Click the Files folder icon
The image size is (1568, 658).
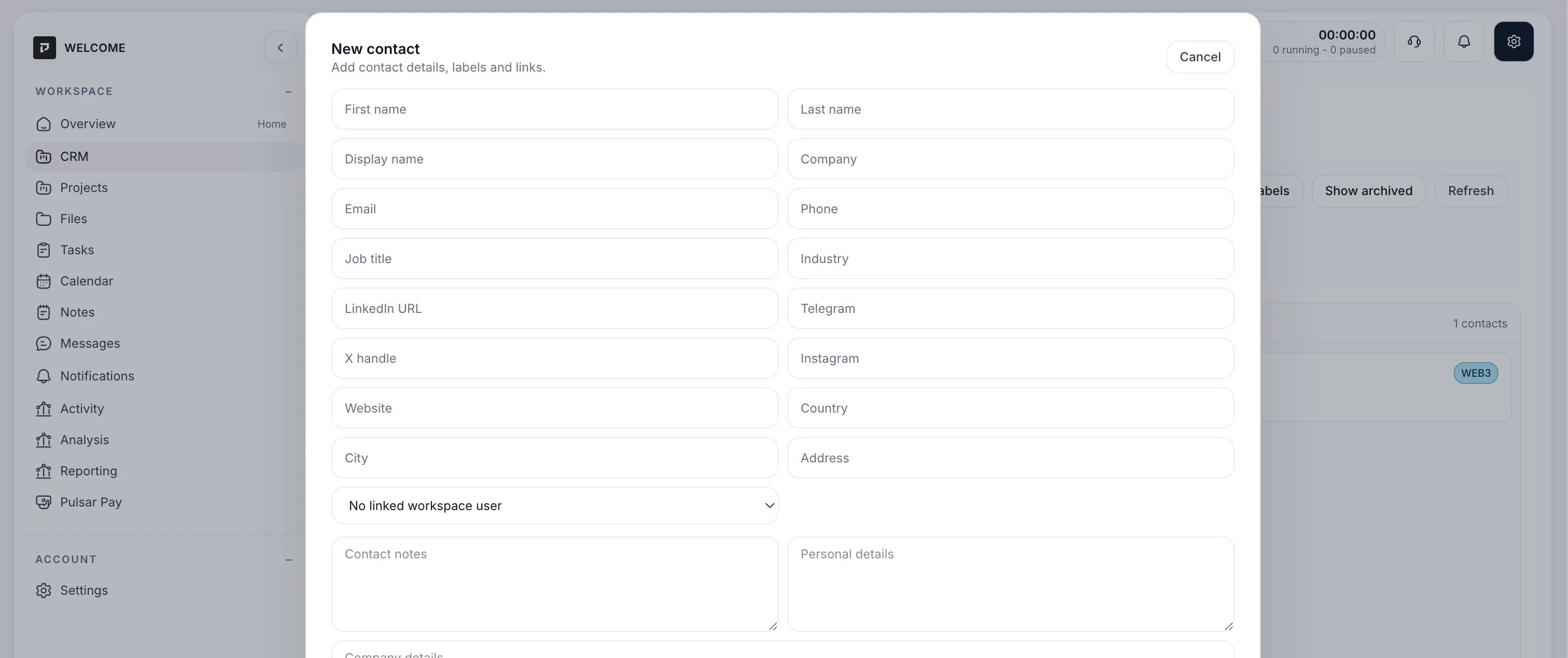tap(43, 219)
